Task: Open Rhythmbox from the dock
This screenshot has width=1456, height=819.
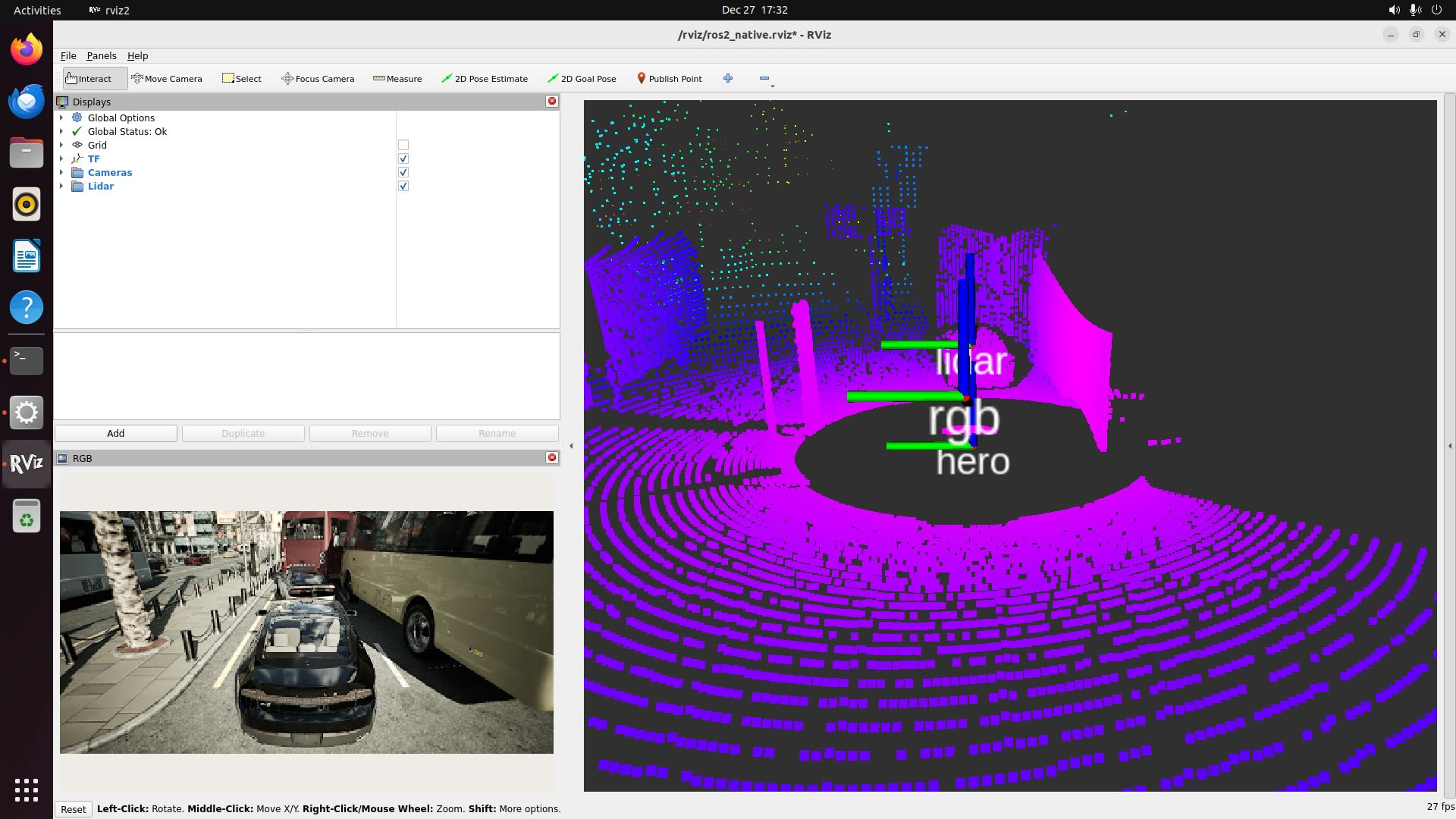Action: [27, 204]
